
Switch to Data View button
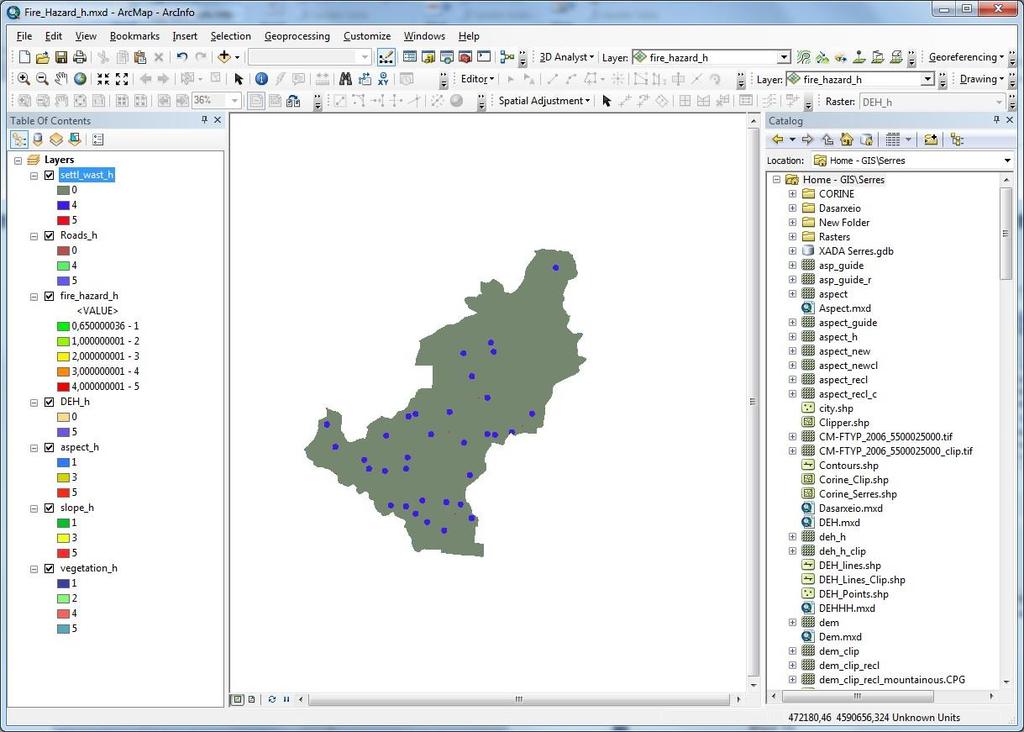pos(238,699)
